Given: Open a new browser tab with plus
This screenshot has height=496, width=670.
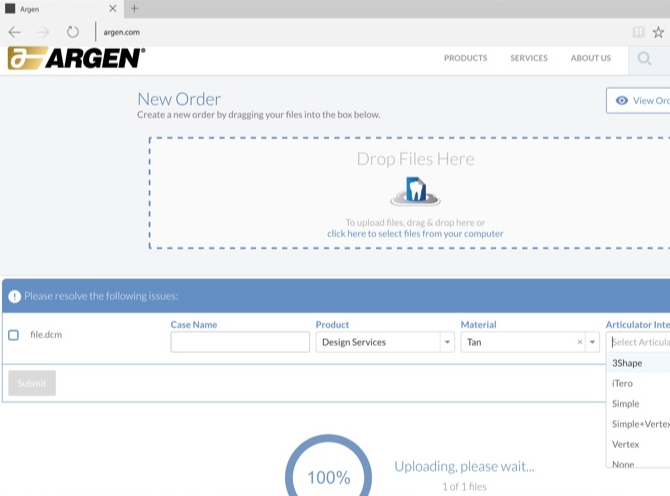Looking at the screenshot, I should [135, 9].
